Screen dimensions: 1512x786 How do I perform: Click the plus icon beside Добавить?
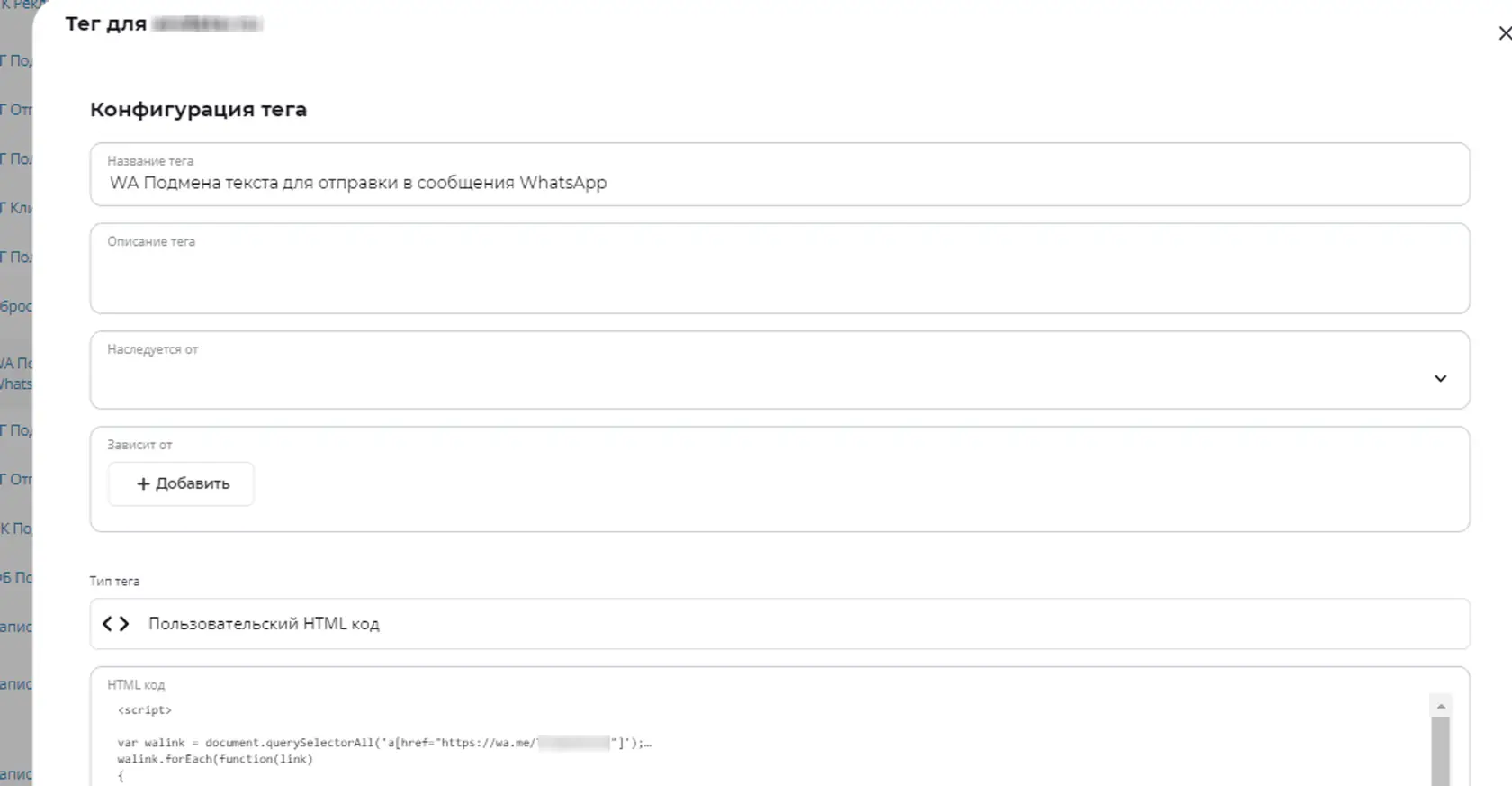[143, 483]
